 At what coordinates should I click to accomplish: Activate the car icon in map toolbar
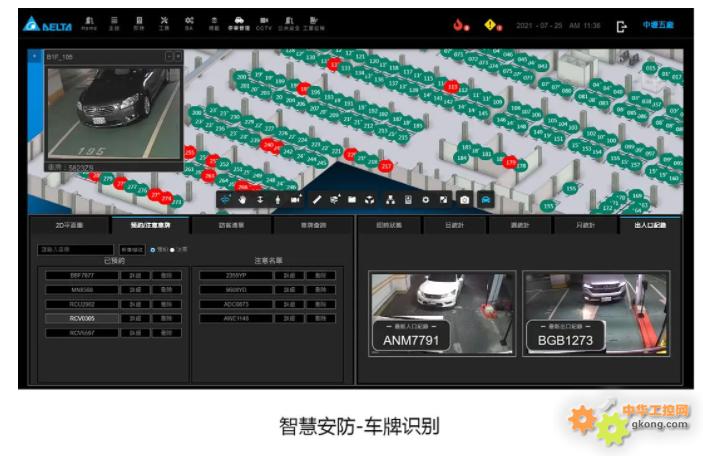[x=486, y=199]
